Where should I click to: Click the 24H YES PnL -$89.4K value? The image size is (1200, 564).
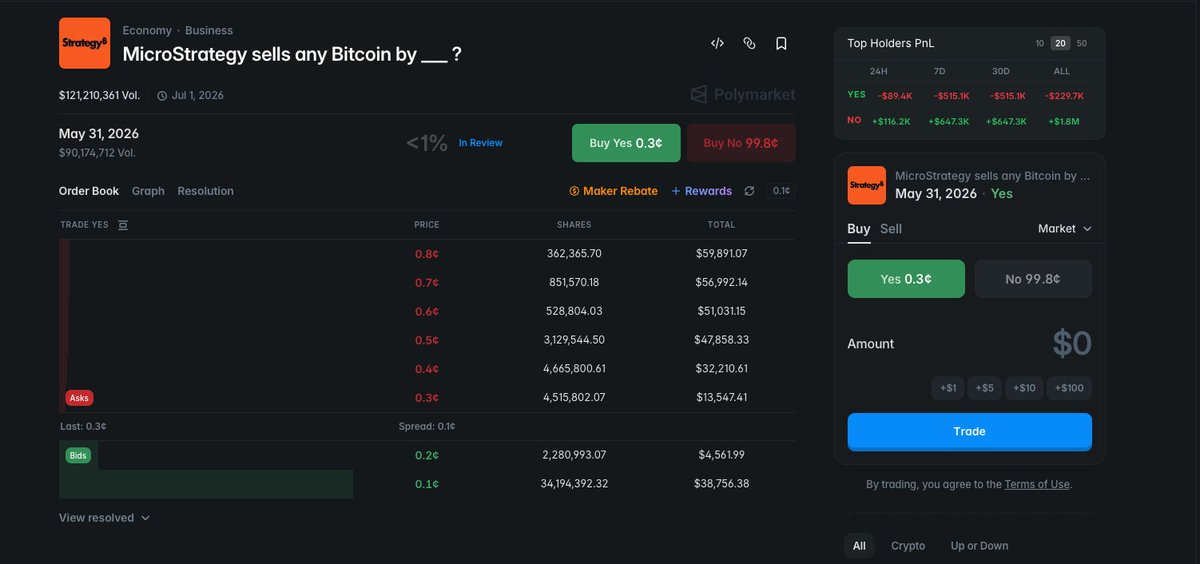point(894,96)
